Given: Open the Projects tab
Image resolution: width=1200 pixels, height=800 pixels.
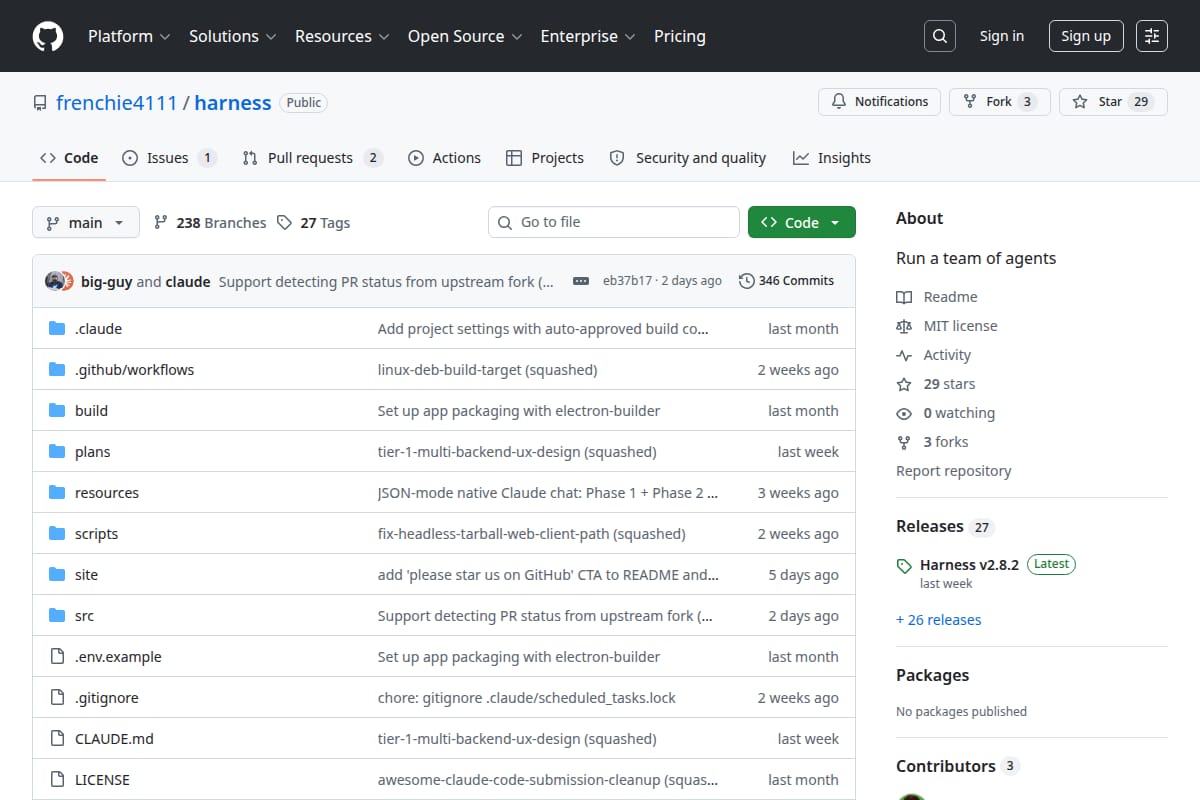Looking at the screenshot, I should (545, 158).
